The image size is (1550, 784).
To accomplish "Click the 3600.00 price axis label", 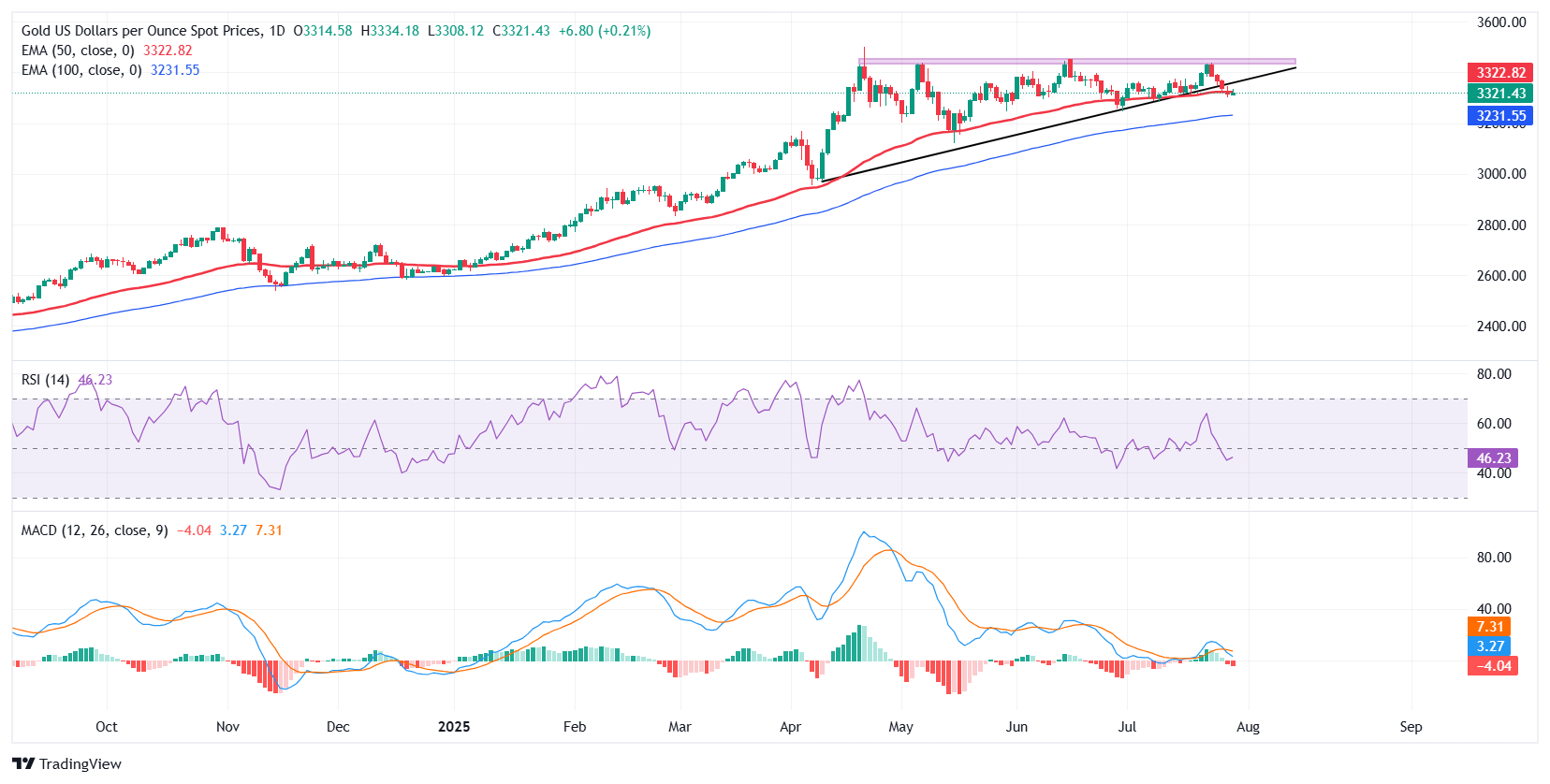I will click(x=1501, y=22).
